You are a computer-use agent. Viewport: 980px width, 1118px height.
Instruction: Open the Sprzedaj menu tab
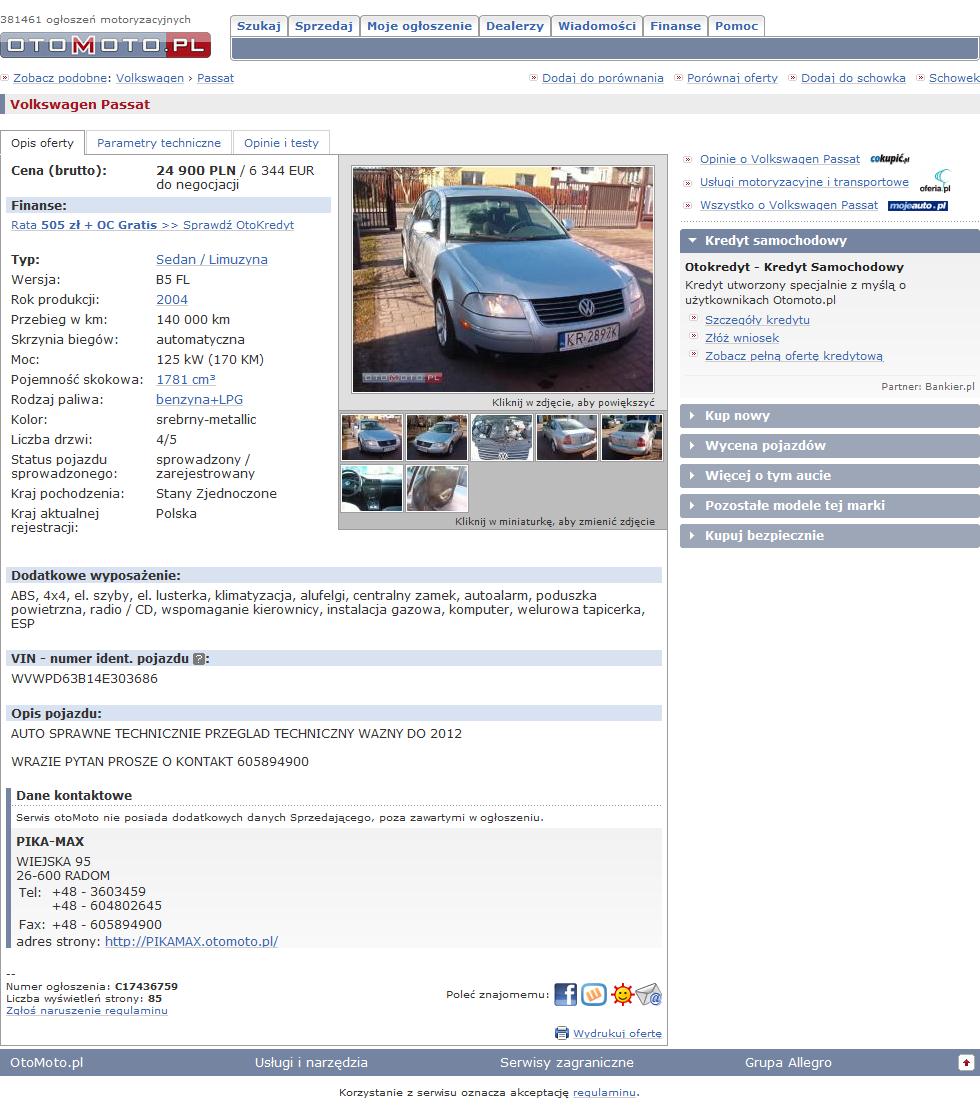(x=324, y=26)
